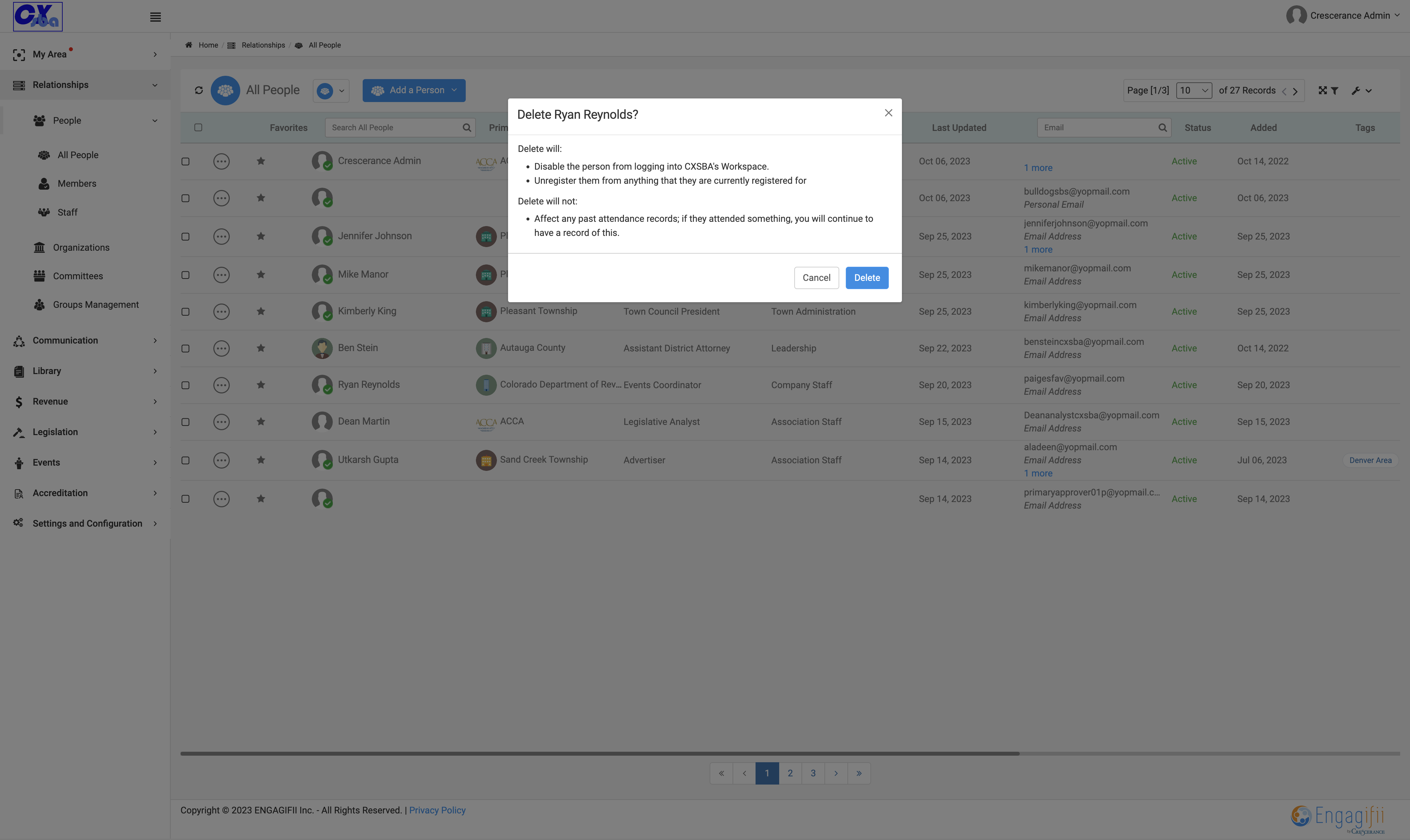1410x840 pixels.
Task: Click the All People round icon
Action: point(225,91)
